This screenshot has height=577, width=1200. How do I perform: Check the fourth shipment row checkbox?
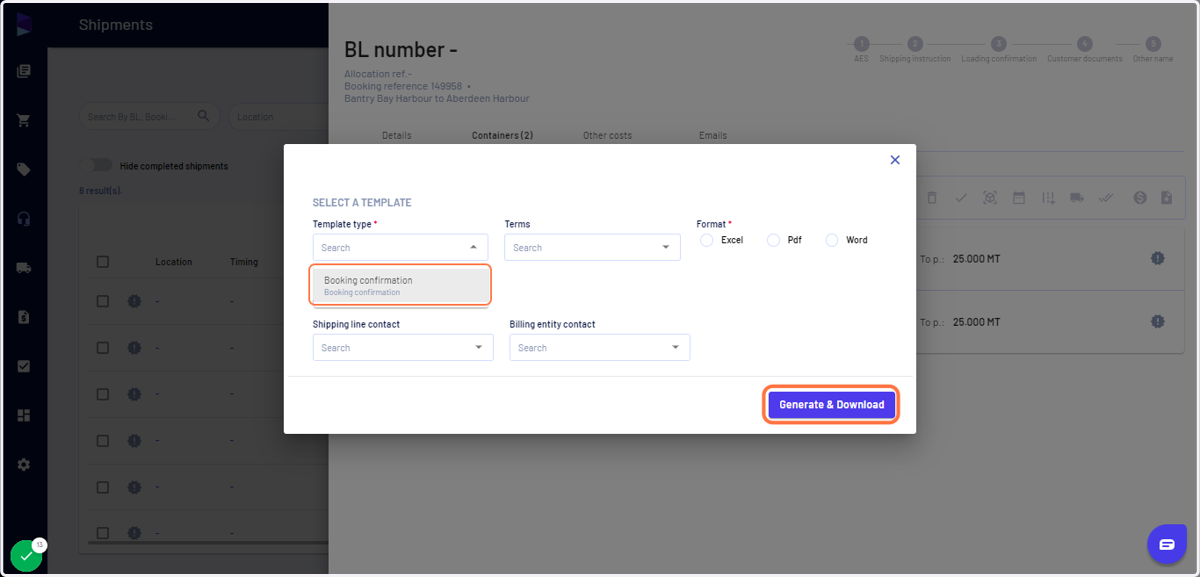(x=102, y=440)
